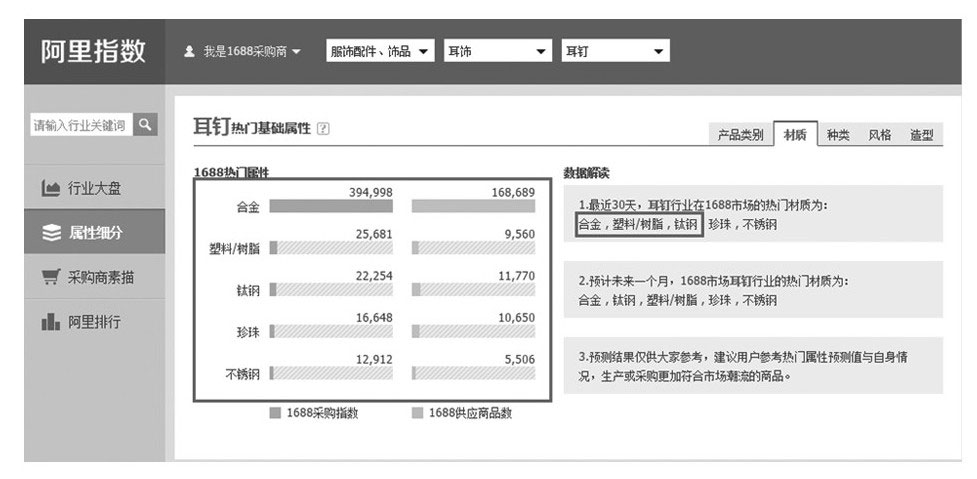Click the search magnifier icon in sidebar
The image size is (977, 479).
click(x=145, y=125)
